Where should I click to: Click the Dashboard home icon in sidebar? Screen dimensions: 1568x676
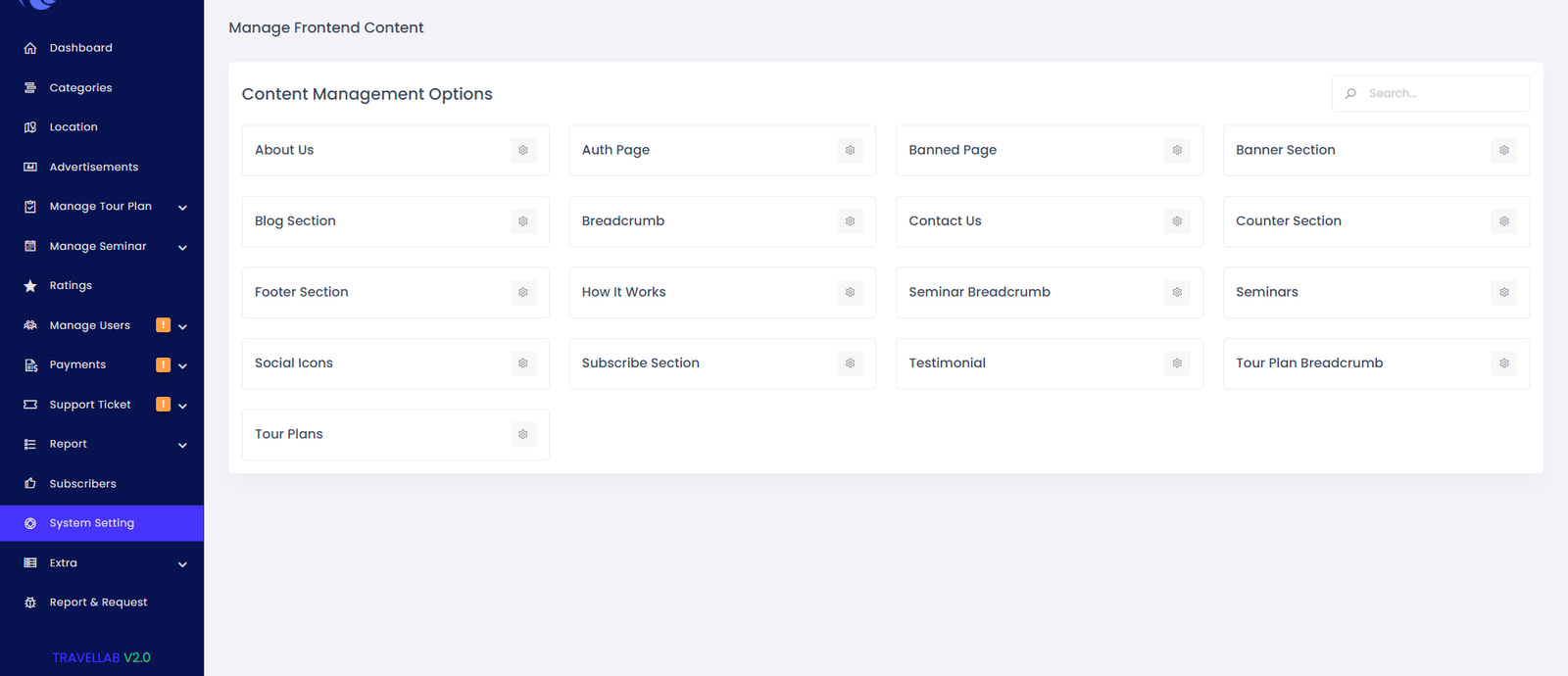[x=30, y=48]
